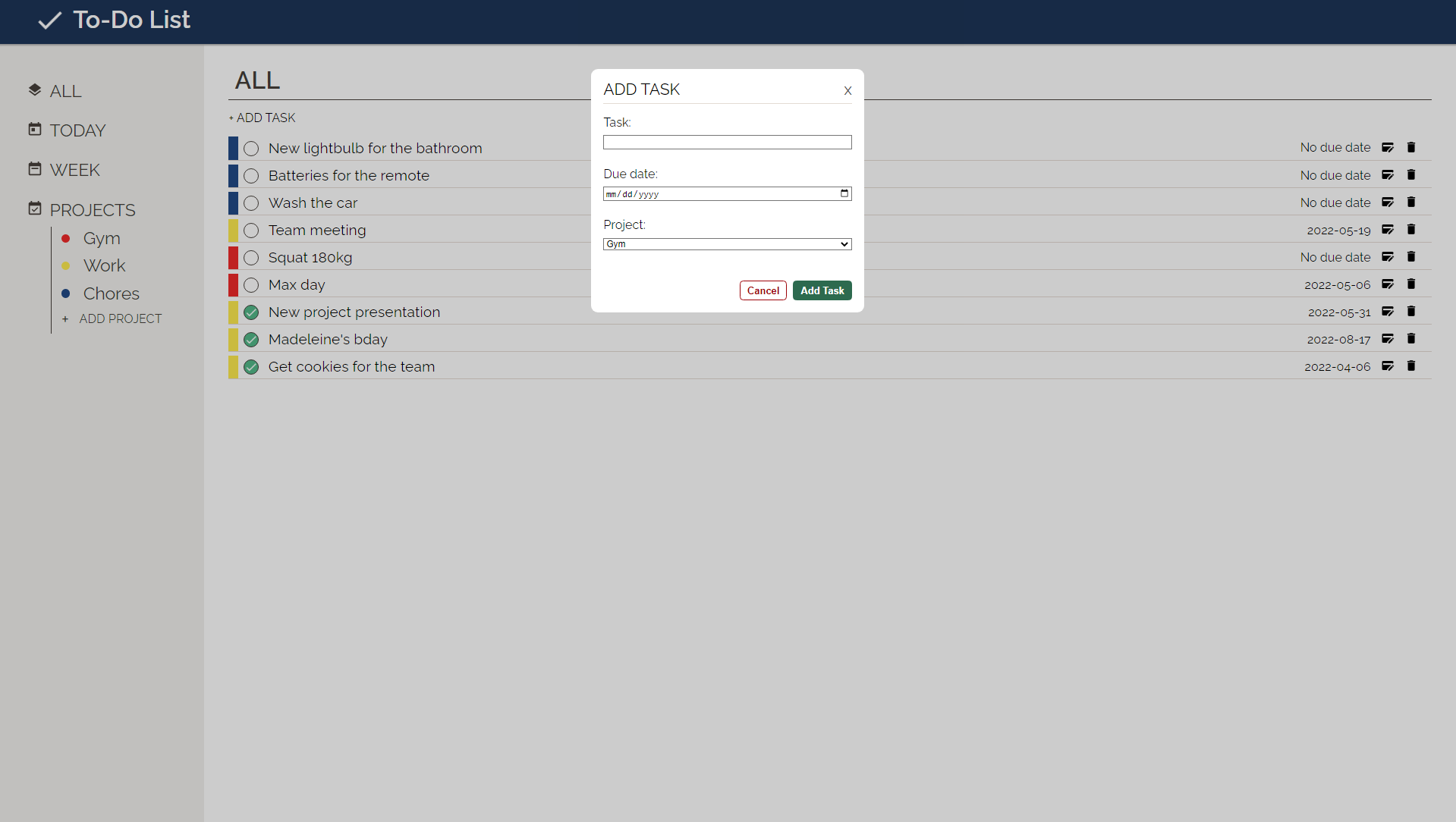Screen dimensions: 1456x822
Task: Close the Add Task dialog with X
Action: point(847,90)
